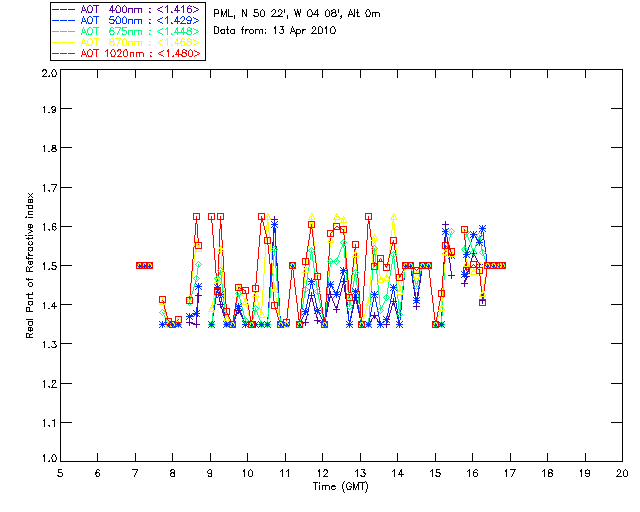This screenshot has height=512, width=640.
Task: Click the y-axis label 1.6
Action: coord(49,227)
